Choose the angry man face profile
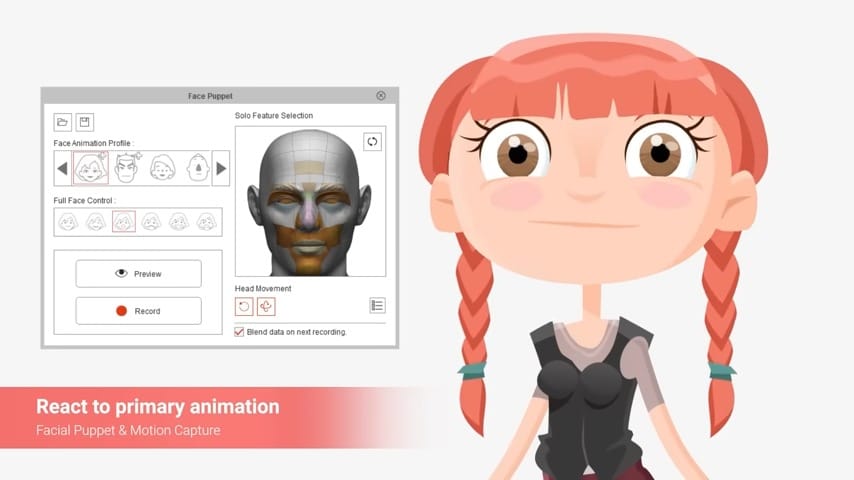854x480 pixels. click(127, 168)
